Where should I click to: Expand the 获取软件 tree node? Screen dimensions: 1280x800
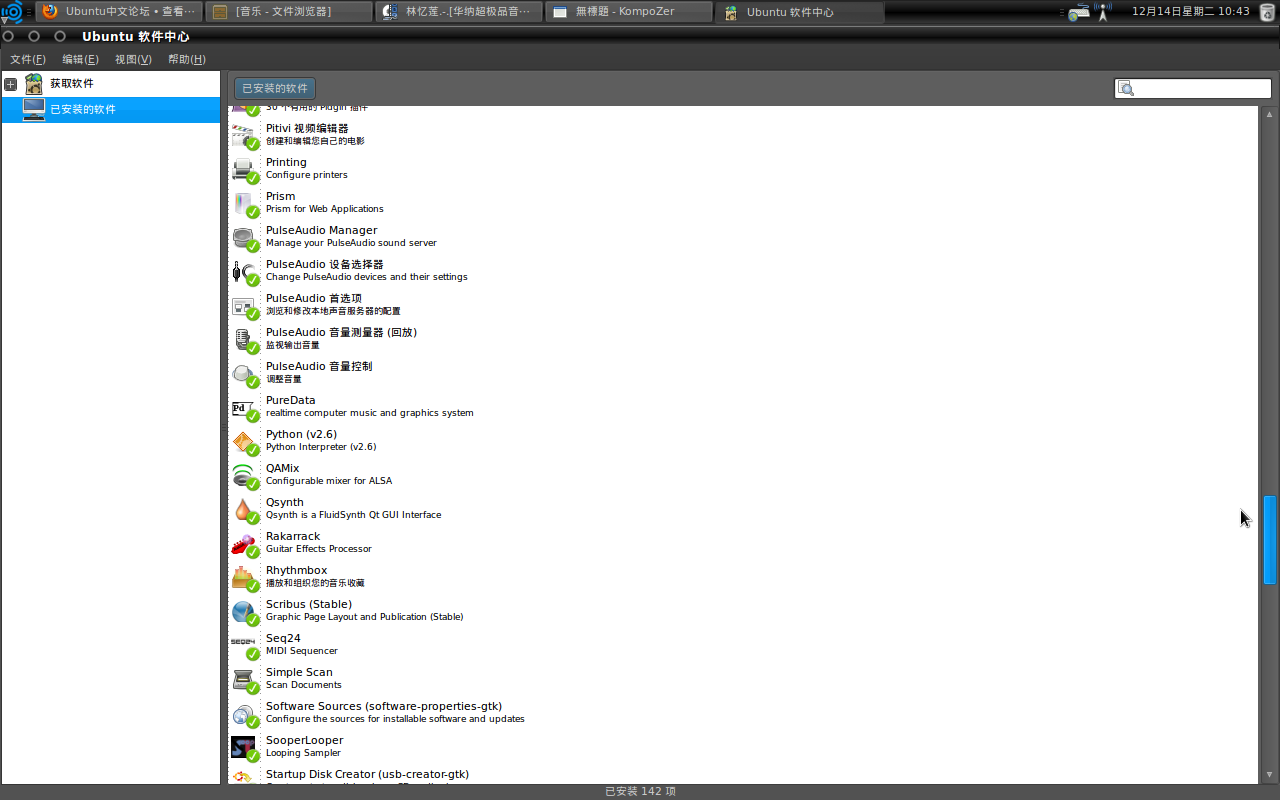click(x=10, y=84)
